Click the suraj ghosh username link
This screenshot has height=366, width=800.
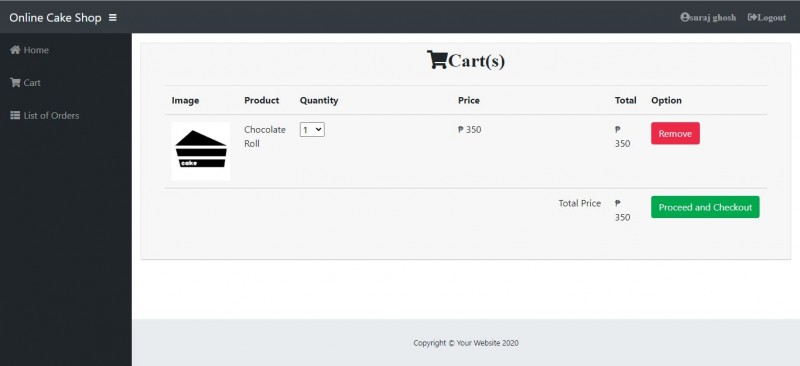click(x=713, y=17)
